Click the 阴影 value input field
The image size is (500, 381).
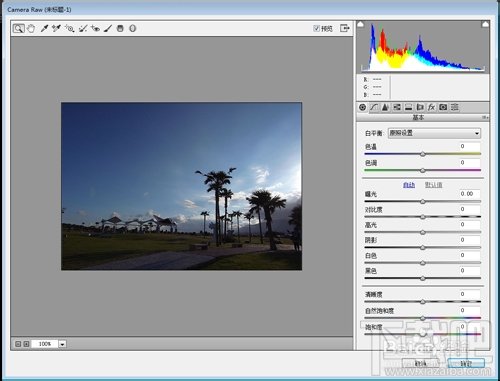click(x=470, y=240)
